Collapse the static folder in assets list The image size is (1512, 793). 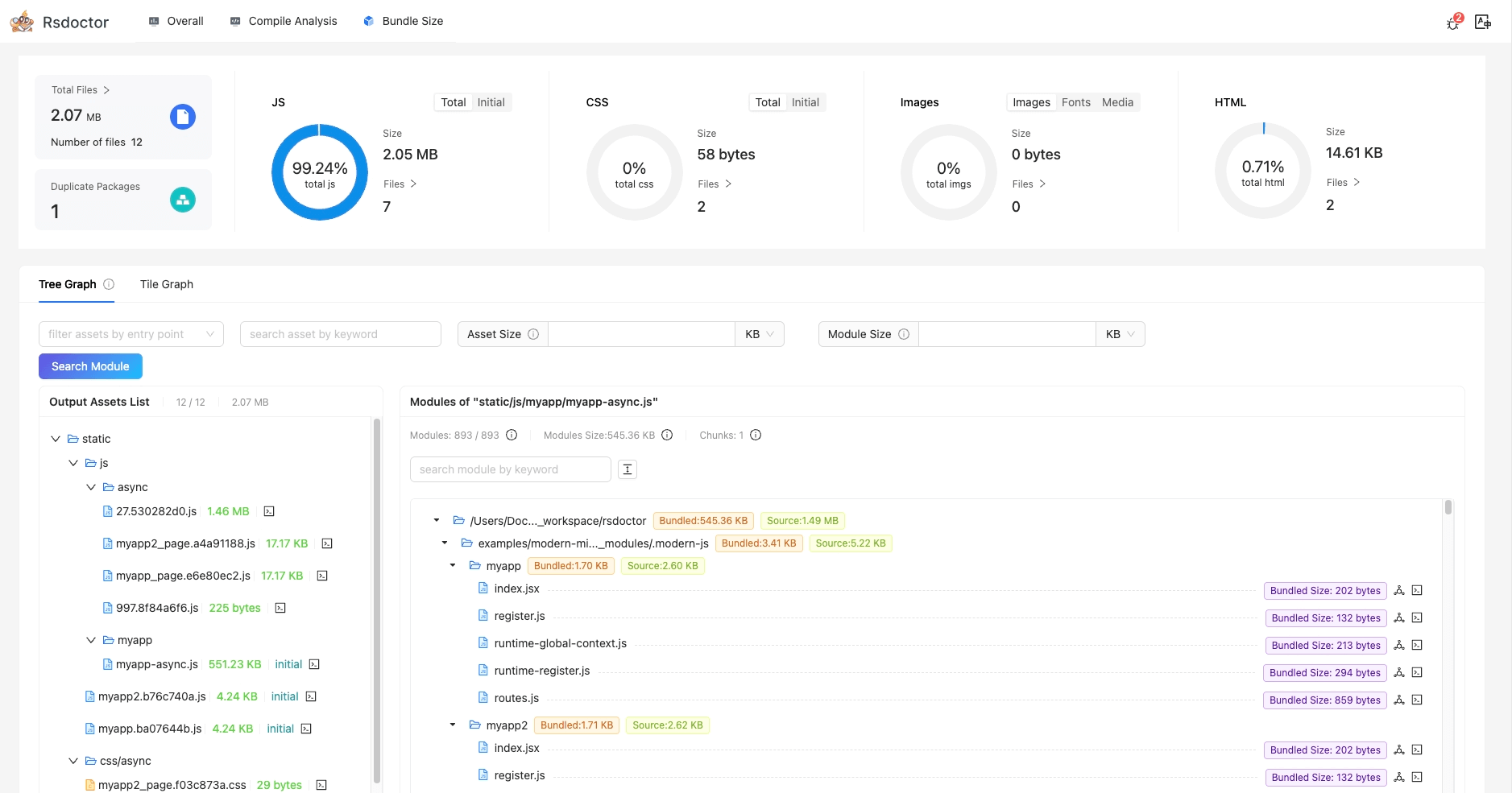pos(56,439)
